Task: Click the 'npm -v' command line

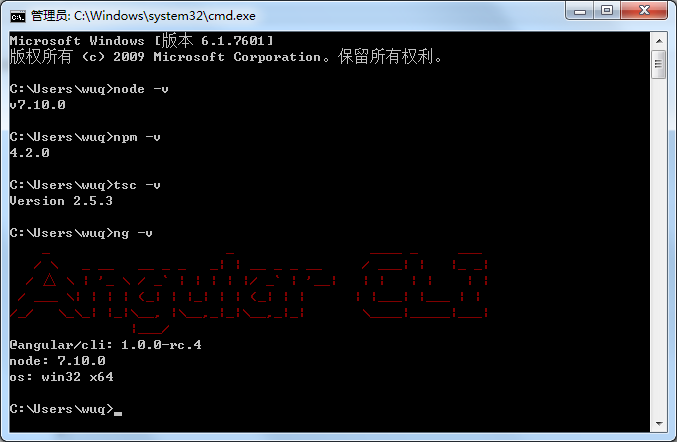Action: (x=85, y=137)
